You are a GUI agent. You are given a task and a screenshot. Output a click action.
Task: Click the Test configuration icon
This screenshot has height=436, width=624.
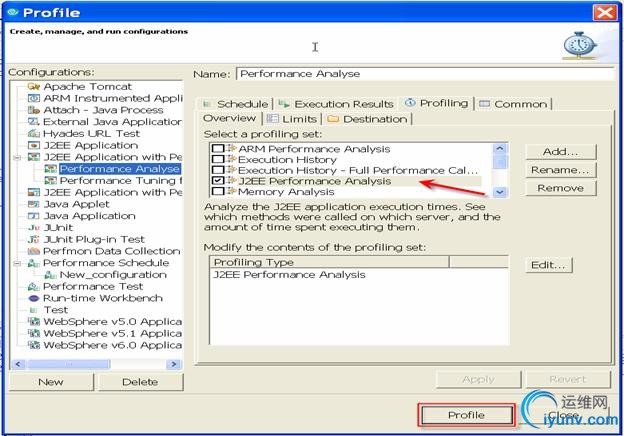(x=34, y=310)
